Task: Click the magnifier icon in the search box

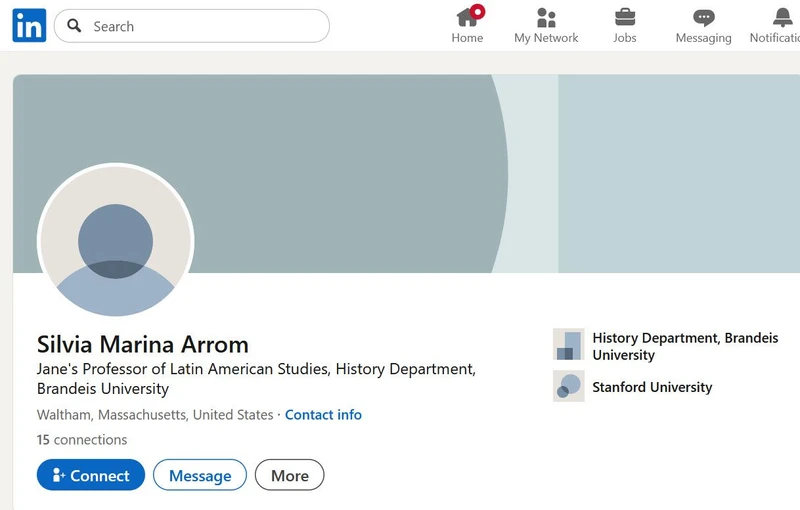Action: (74, 26)
